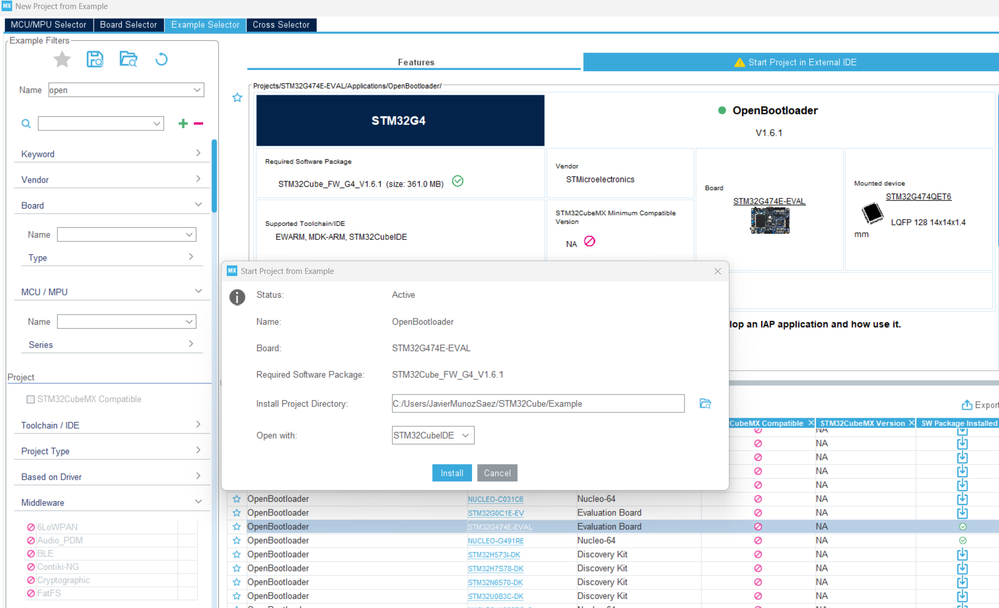The height and width of the screenshot is (608, 999).
Task: Star the OpenBootloader row for STM32G0C1E-EV
Action: point(236,513)
